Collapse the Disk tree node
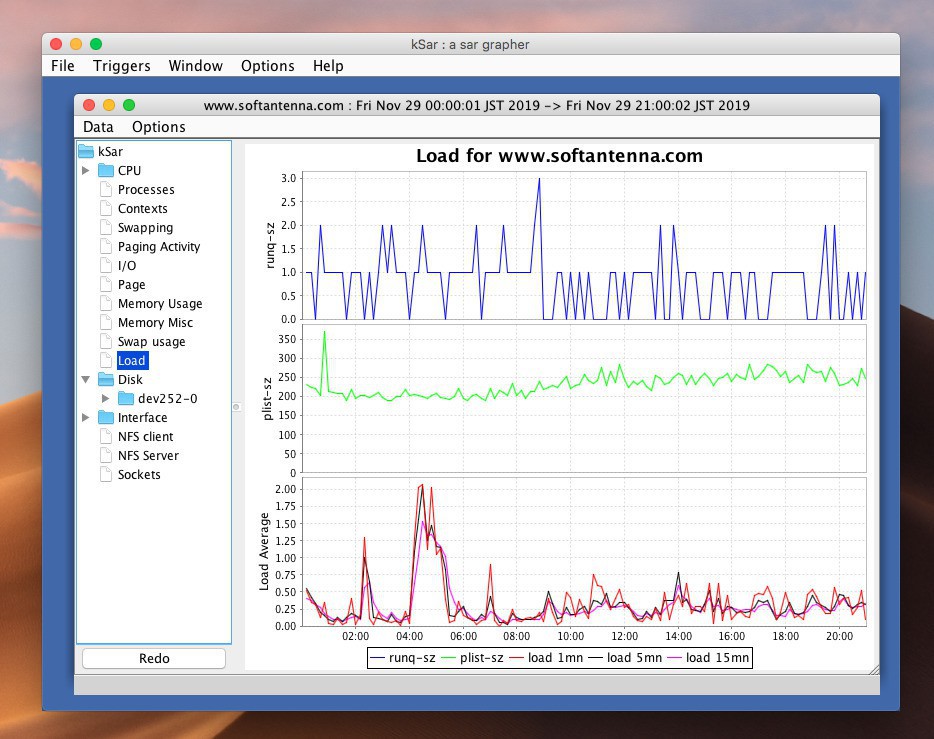The height and width of the screenshot is (739, 934). (86, 379)
